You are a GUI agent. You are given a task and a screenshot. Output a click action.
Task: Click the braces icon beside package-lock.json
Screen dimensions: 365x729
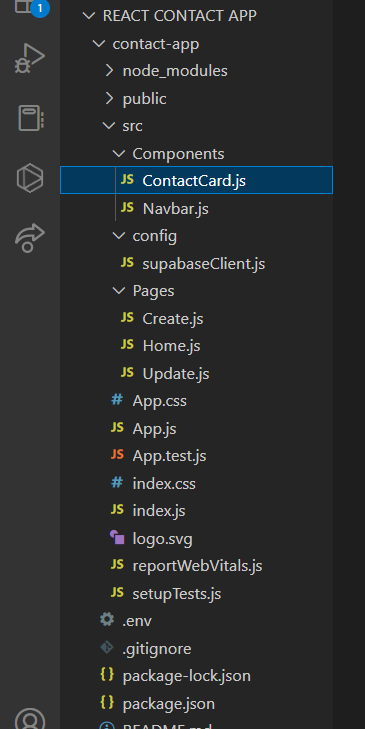[107, 675]
